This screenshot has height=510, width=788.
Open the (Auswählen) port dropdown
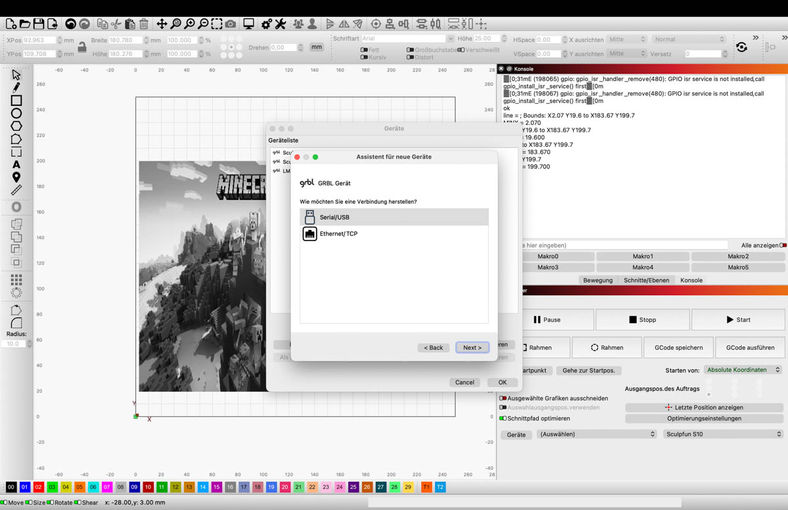point(597,434)
